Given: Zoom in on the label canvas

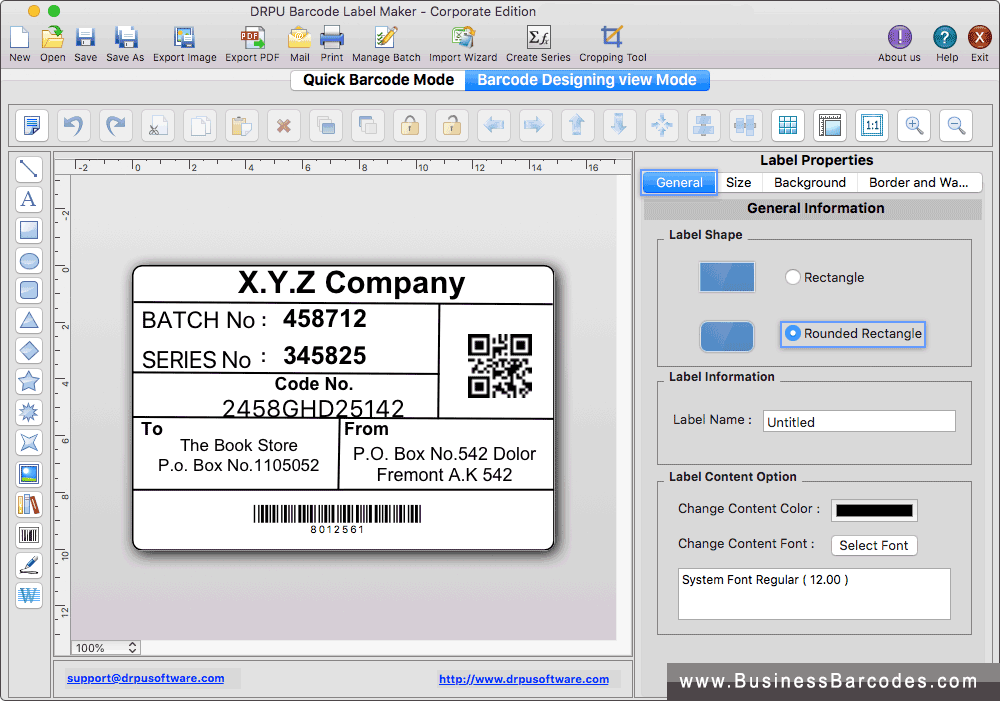Looking at the screenshot, I should pyautogui.click(x=914, y=125).
